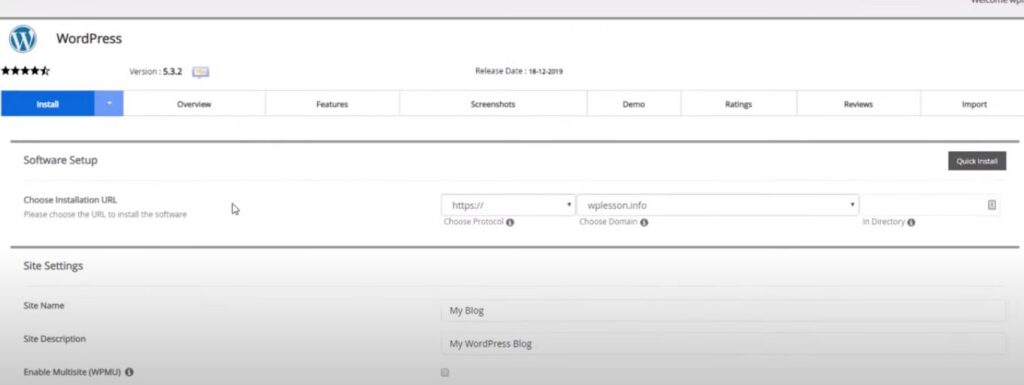1024x385 pixels.
Task: Switch to the Ratings tab
Action: (x=738, y=104)
